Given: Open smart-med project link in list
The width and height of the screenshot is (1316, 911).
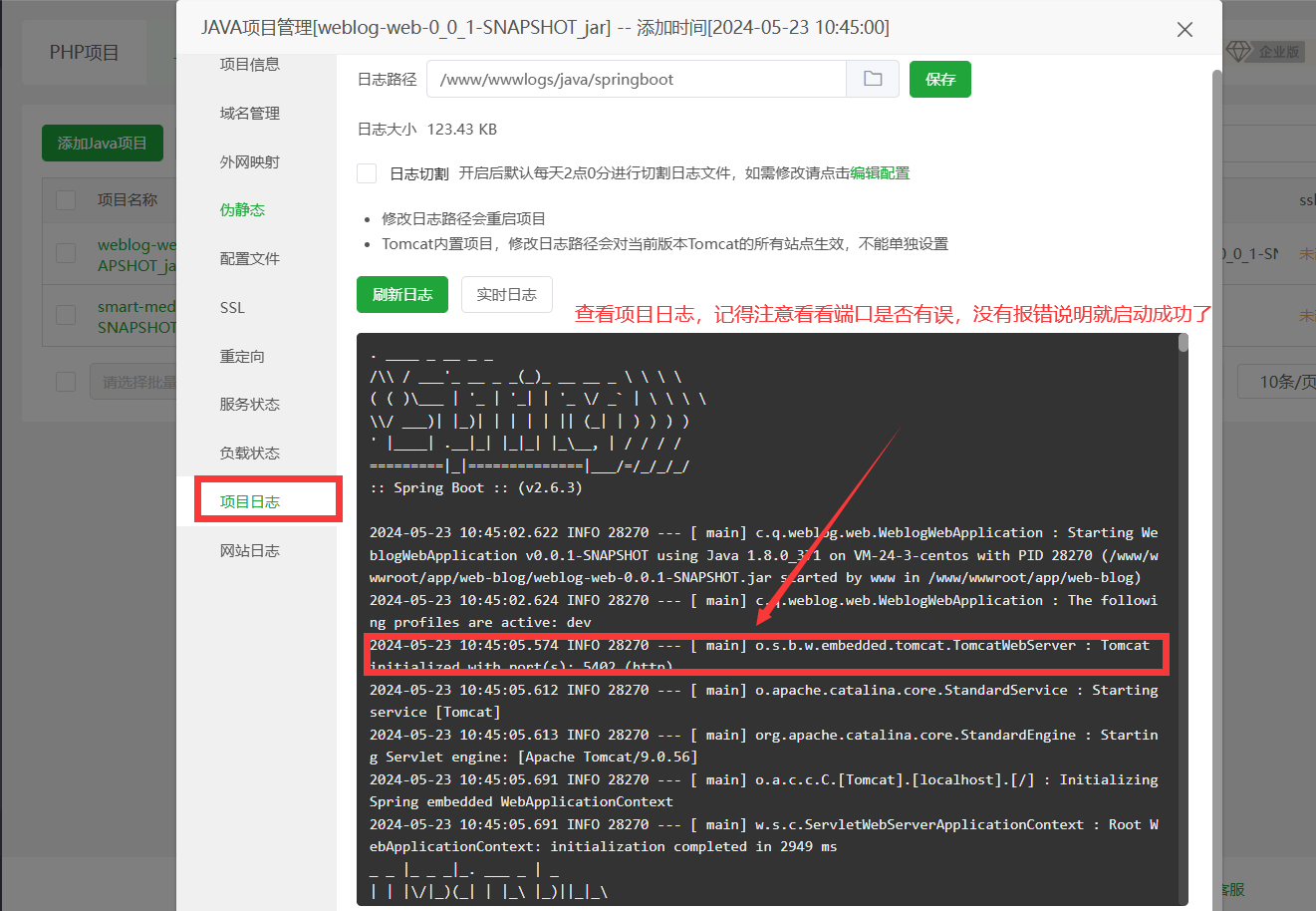Looking at the screenshot, I should coord(136,316).
